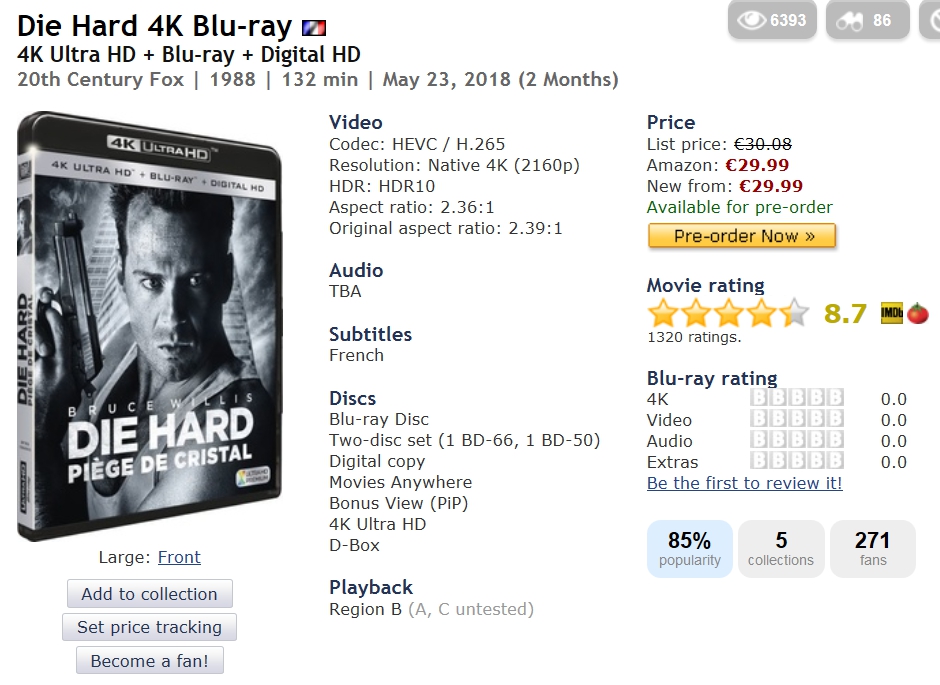The height and width of the screenshot is (685, 940).
Task: Click the Audio rating boxes row
Action: pos(797,440)
